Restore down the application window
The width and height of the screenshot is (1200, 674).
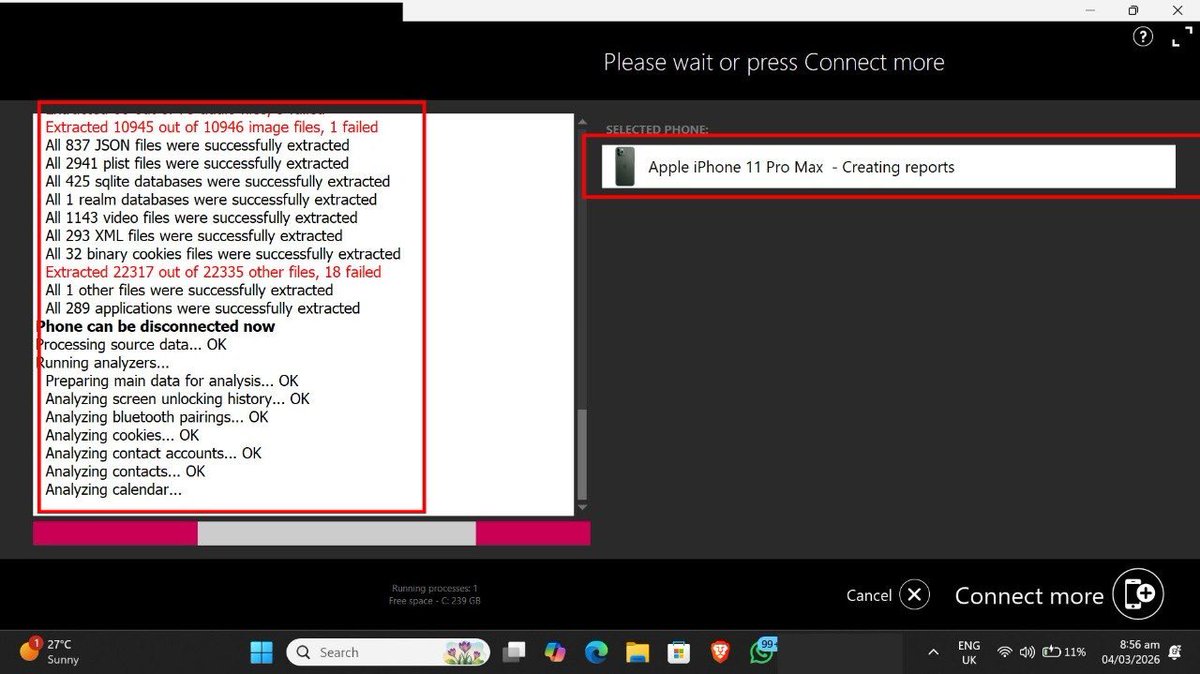tap(1133, 10)
